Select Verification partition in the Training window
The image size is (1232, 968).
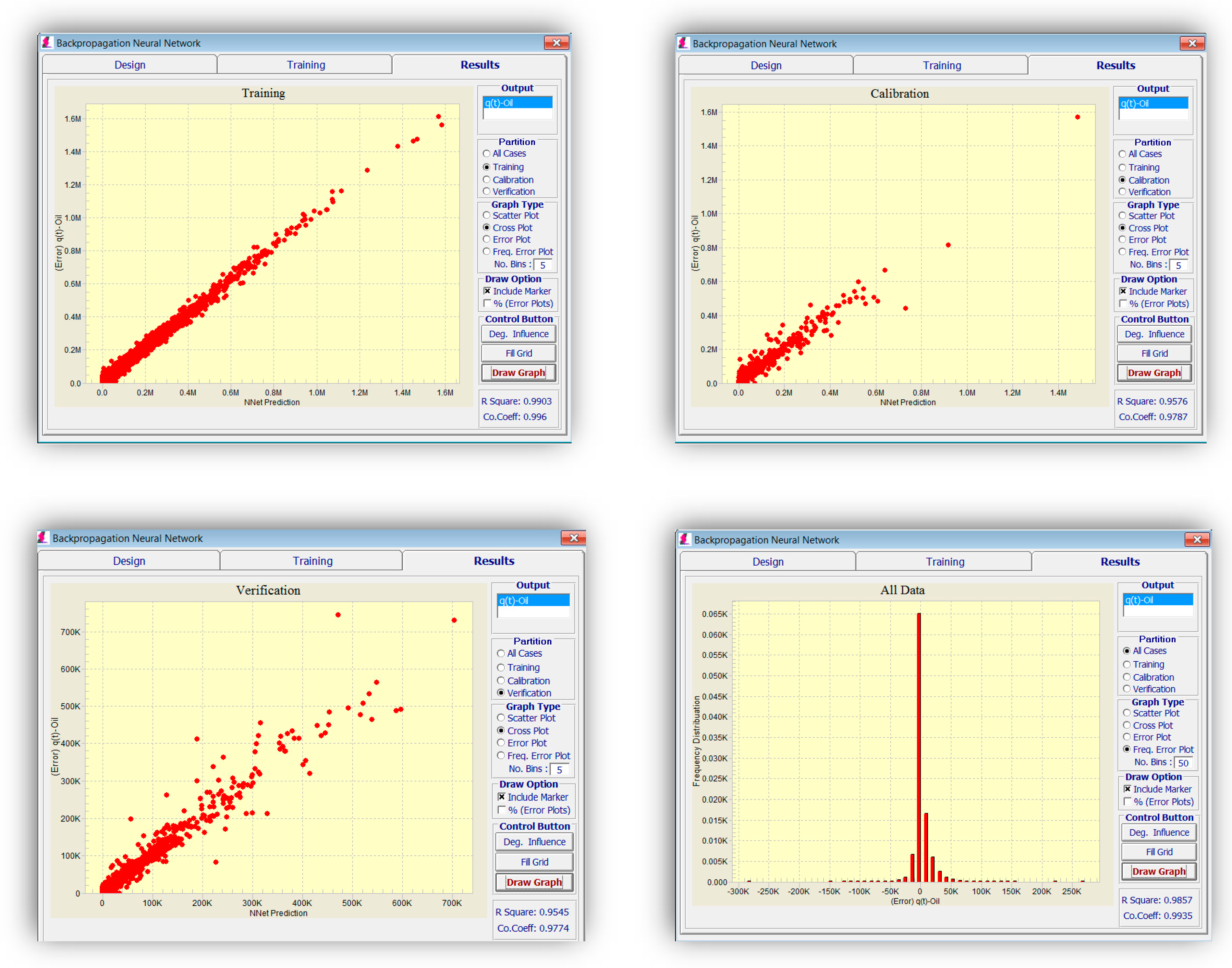tap(509, 191)
